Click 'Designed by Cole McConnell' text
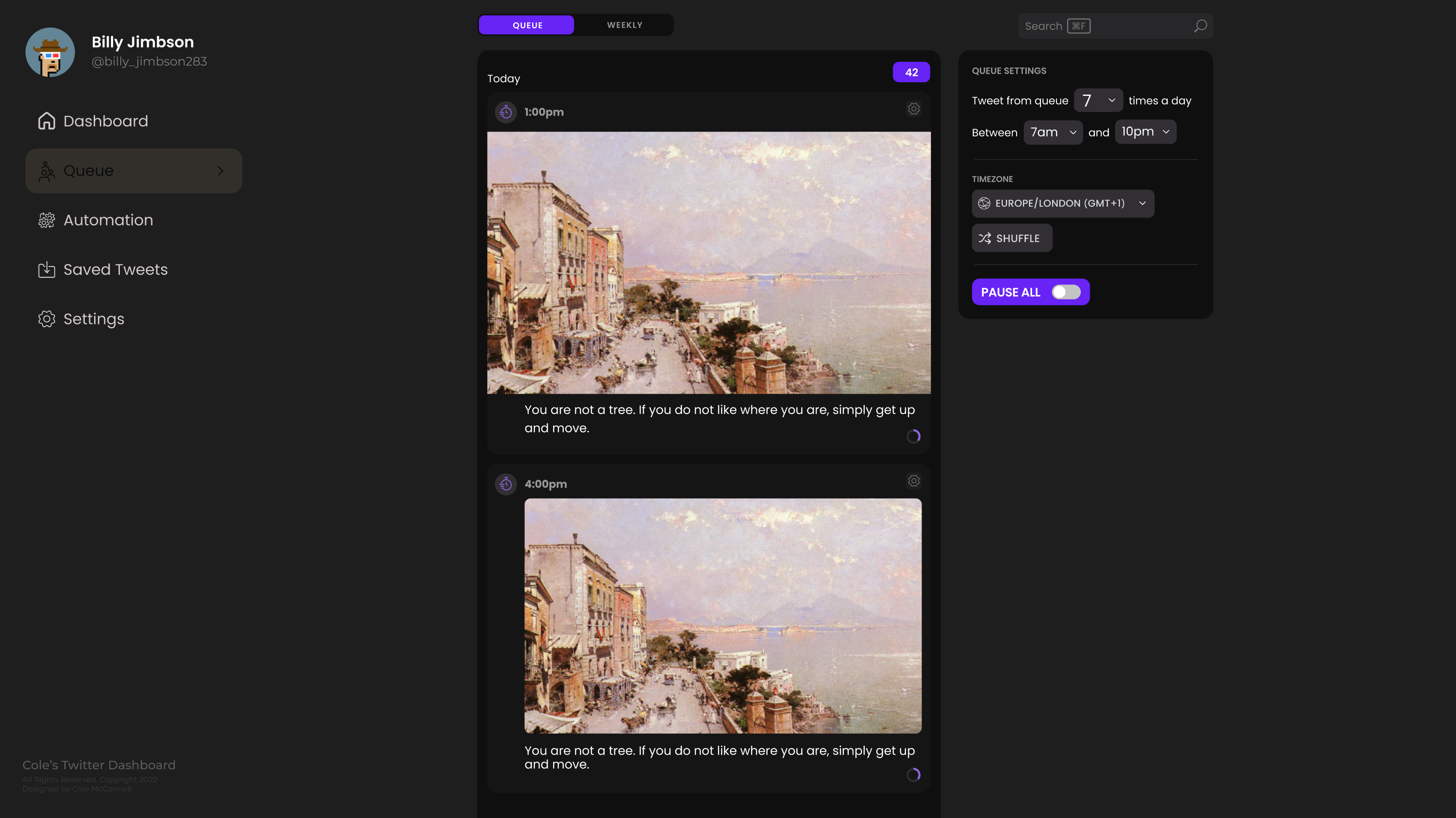The image size is (1456, 818). [77, 789]
